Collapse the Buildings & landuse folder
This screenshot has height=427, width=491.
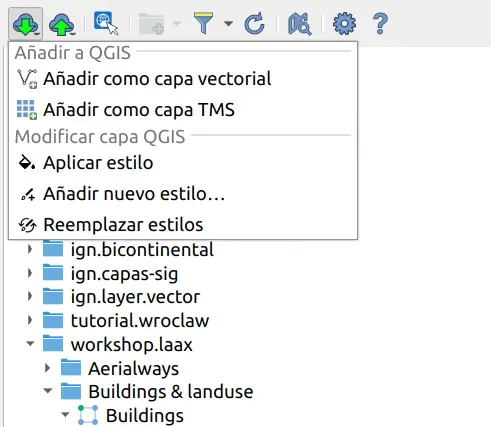tap(48, 391)
